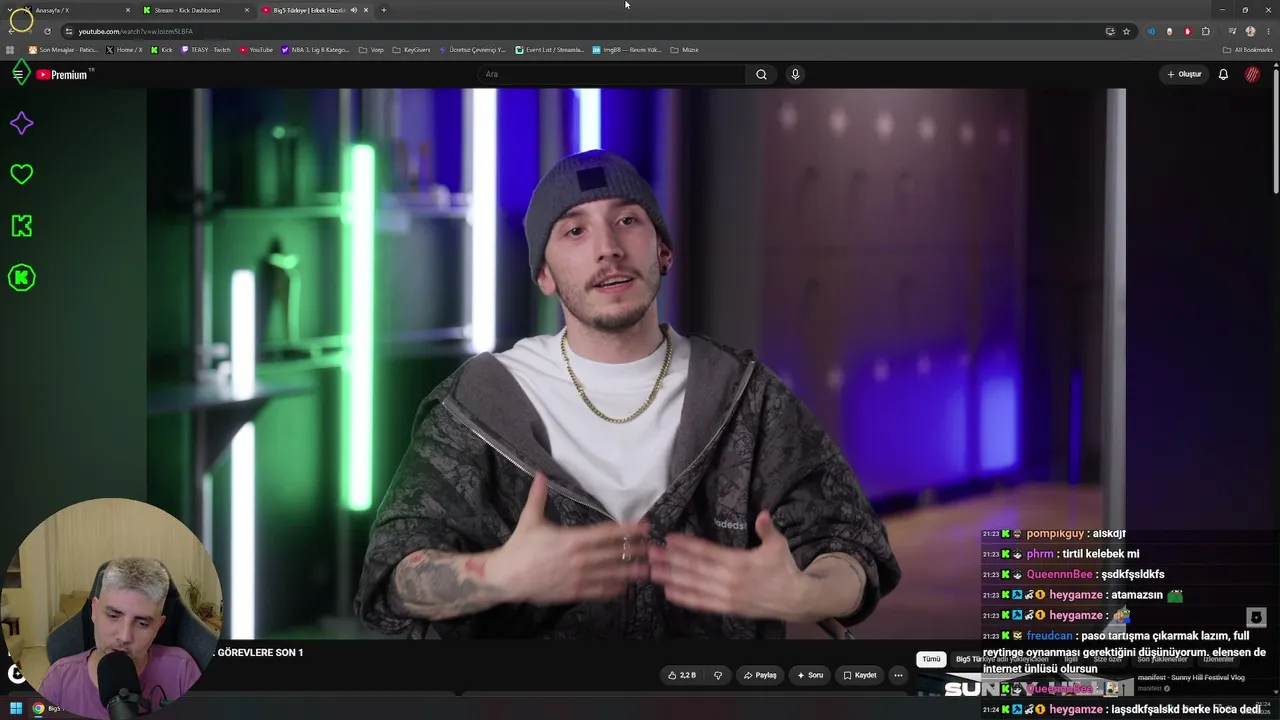Switch to the Anasayfa / X tab

(75, 10)
